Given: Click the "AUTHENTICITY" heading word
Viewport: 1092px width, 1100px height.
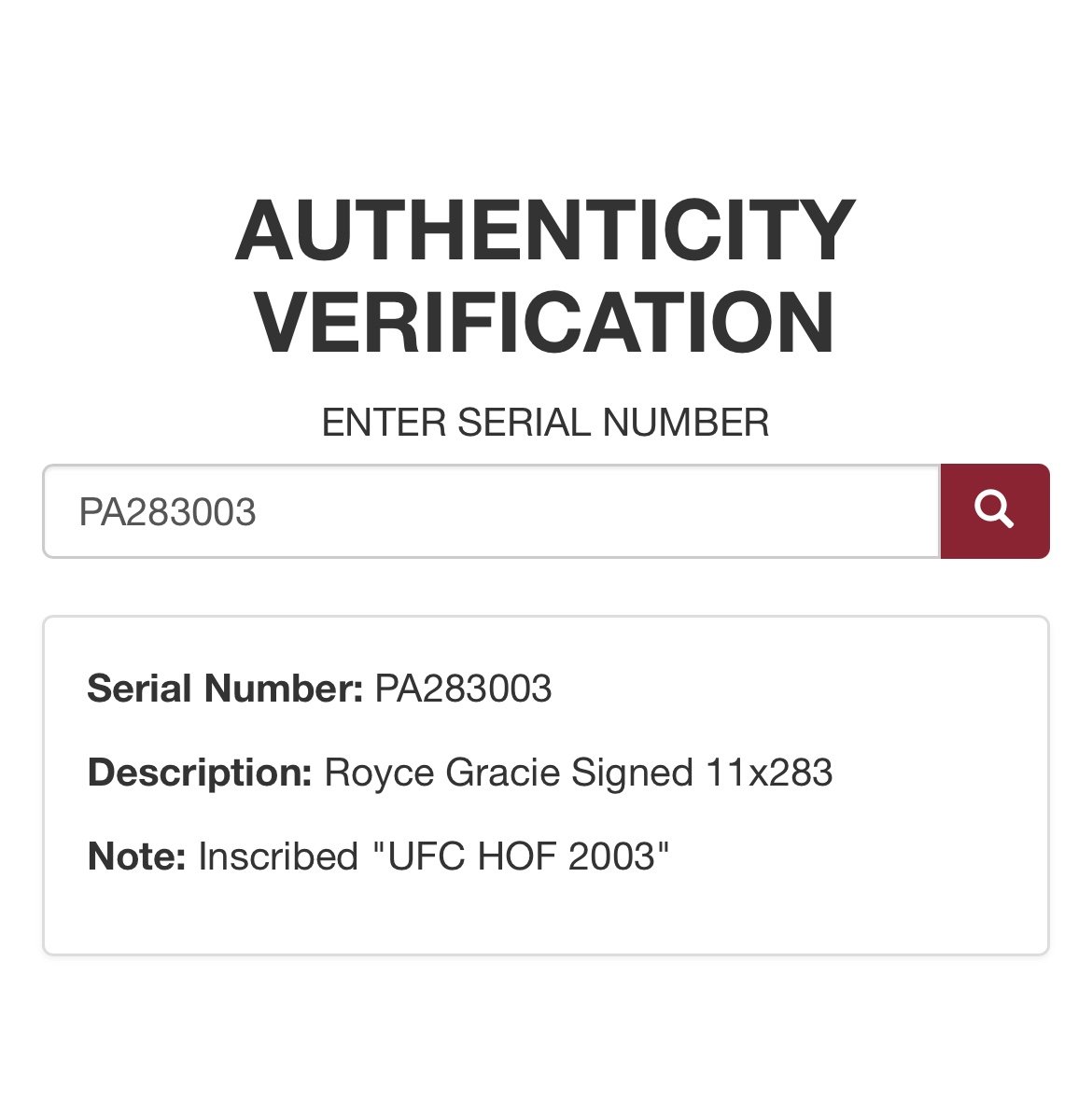Looking at the screenshot, I should [x=545, y=230].
